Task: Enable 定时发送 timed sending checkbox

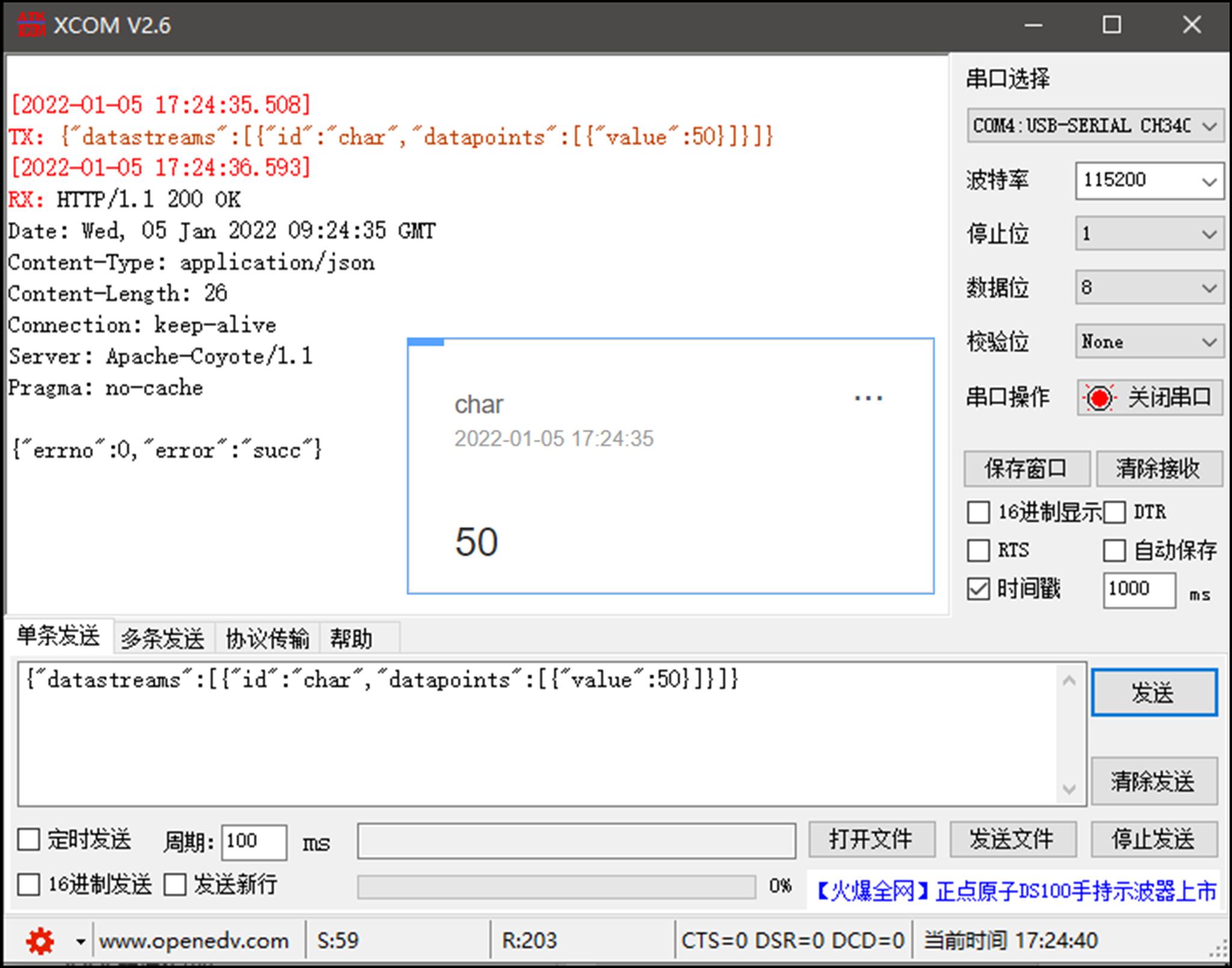Action: click(x=29, y=840)
